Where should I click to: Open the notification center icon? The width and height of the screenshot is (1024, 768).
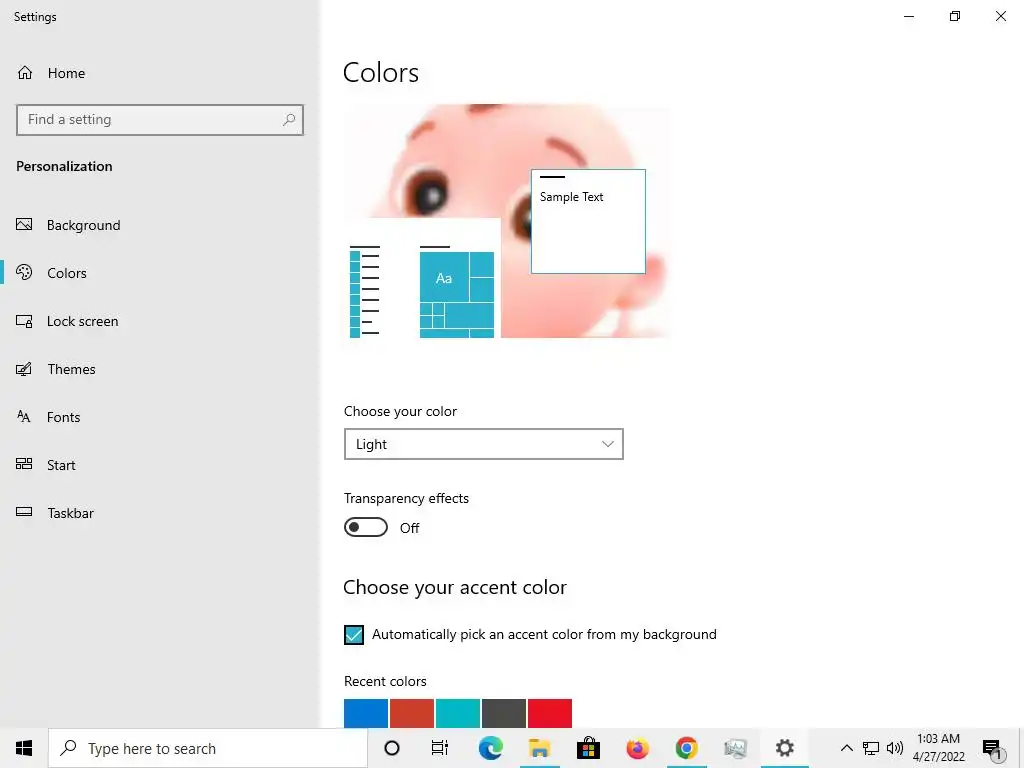991,748
